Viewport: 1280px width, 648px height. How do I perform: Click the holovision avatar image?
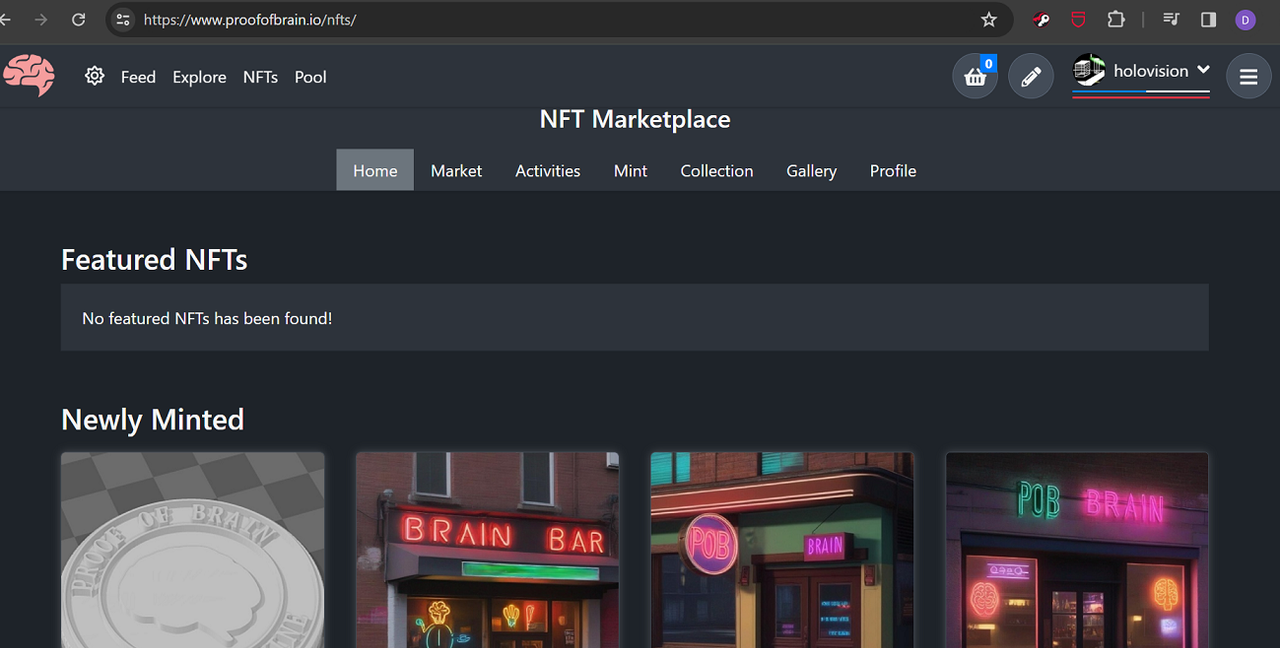(x=1089, y=71)
